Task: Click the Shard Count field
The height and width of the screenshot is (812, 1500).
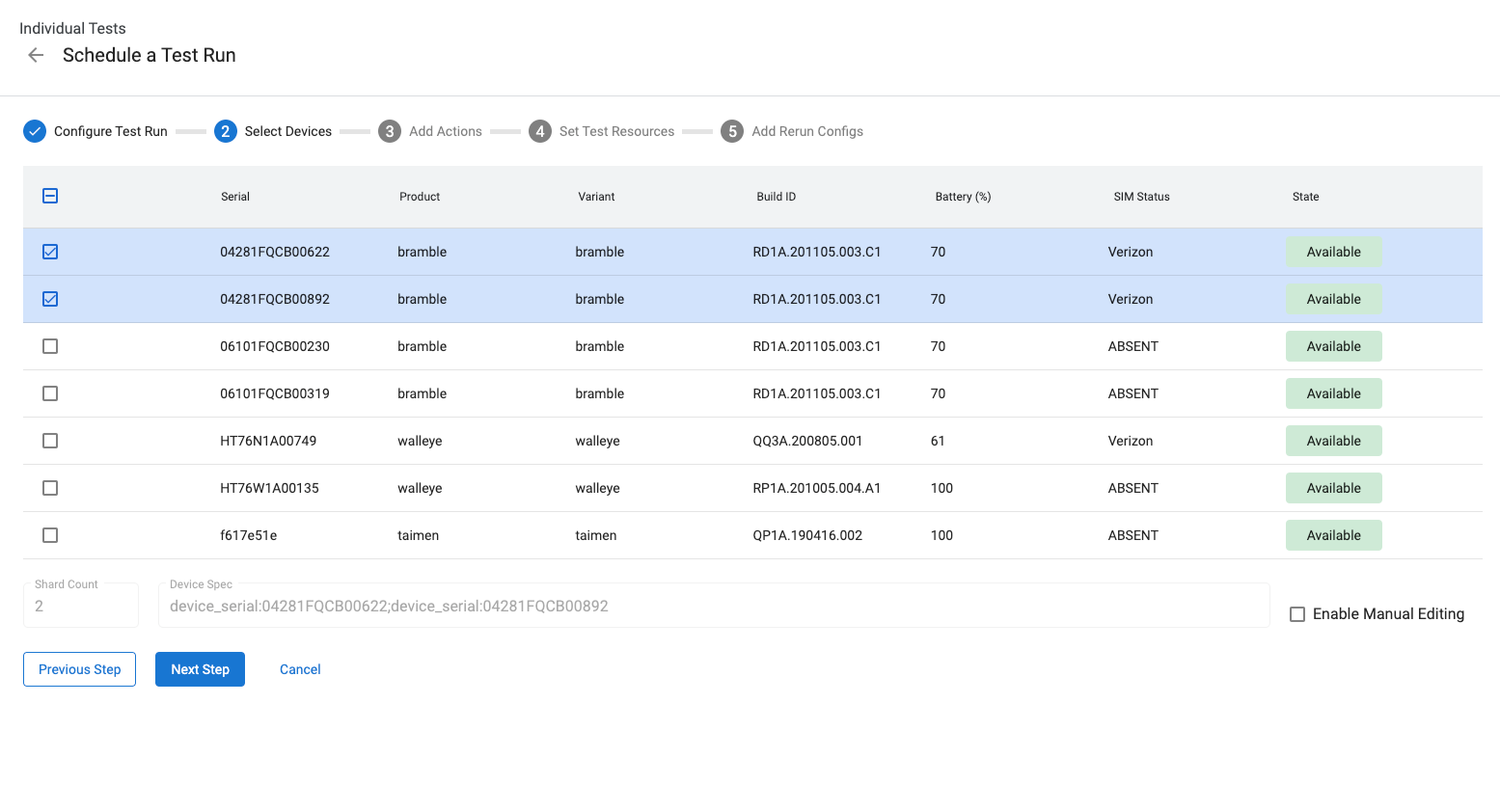Action: pyautogui.click(x=81, y=607)
